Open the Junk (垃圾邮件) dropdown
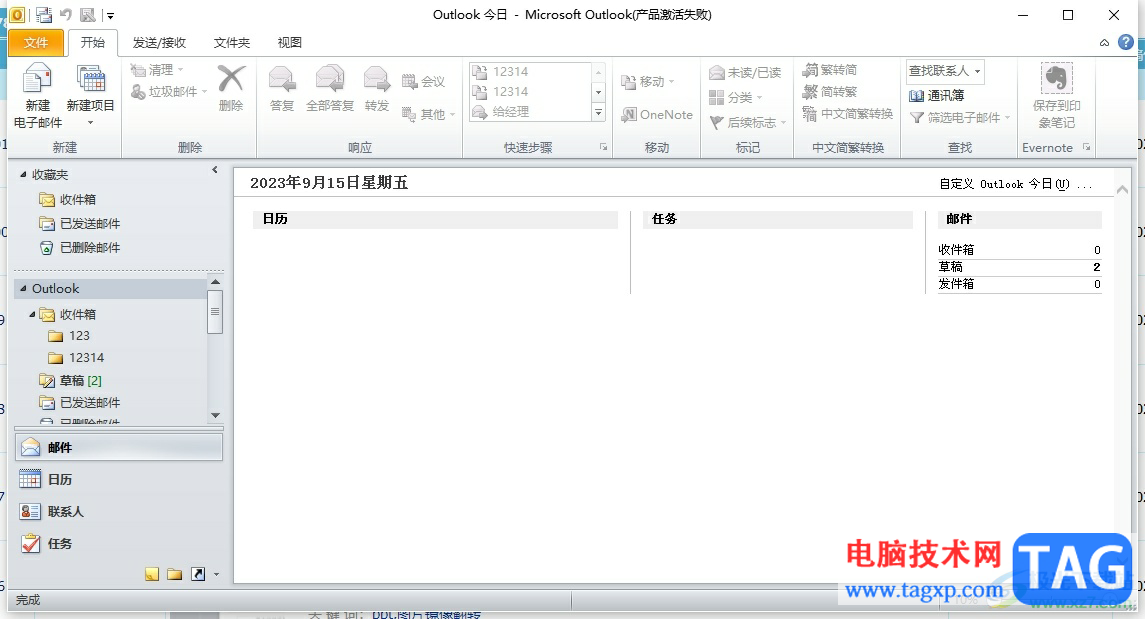Screen dimensions: 1145x619 coord(169,92)
